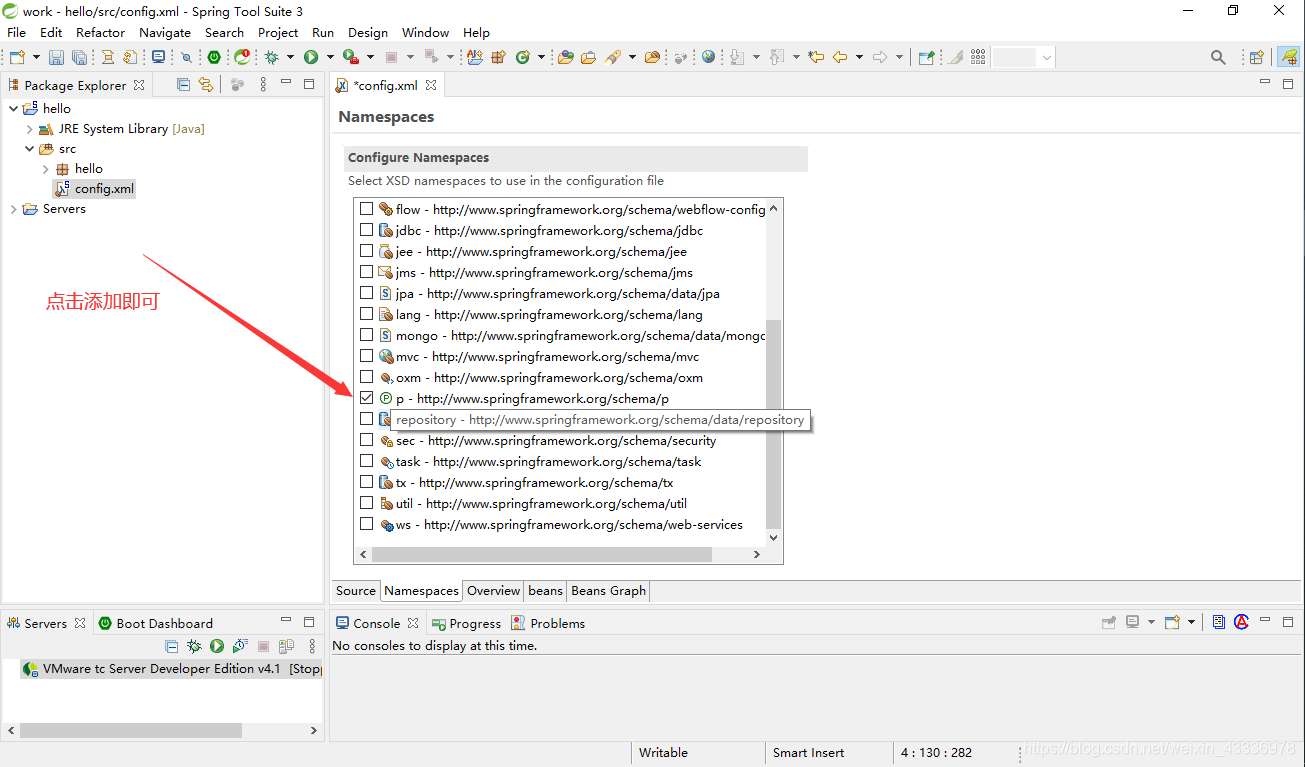This screenshot has width=1305, height=767.
Task: Tick the jee namespace checkbox
Action: 366,251
